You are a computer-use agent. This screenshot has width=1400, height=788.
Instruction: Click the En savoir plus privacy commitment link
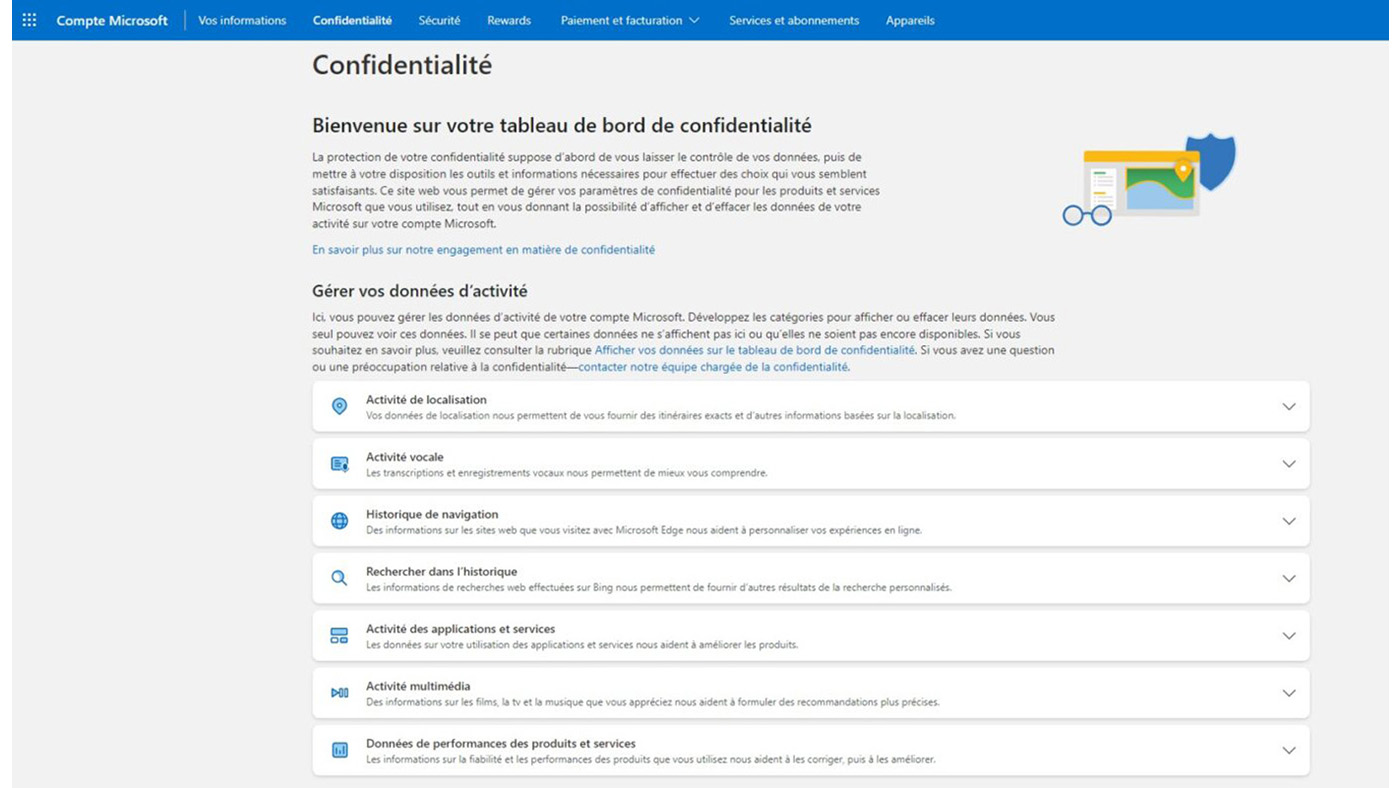tap(483, 250)
